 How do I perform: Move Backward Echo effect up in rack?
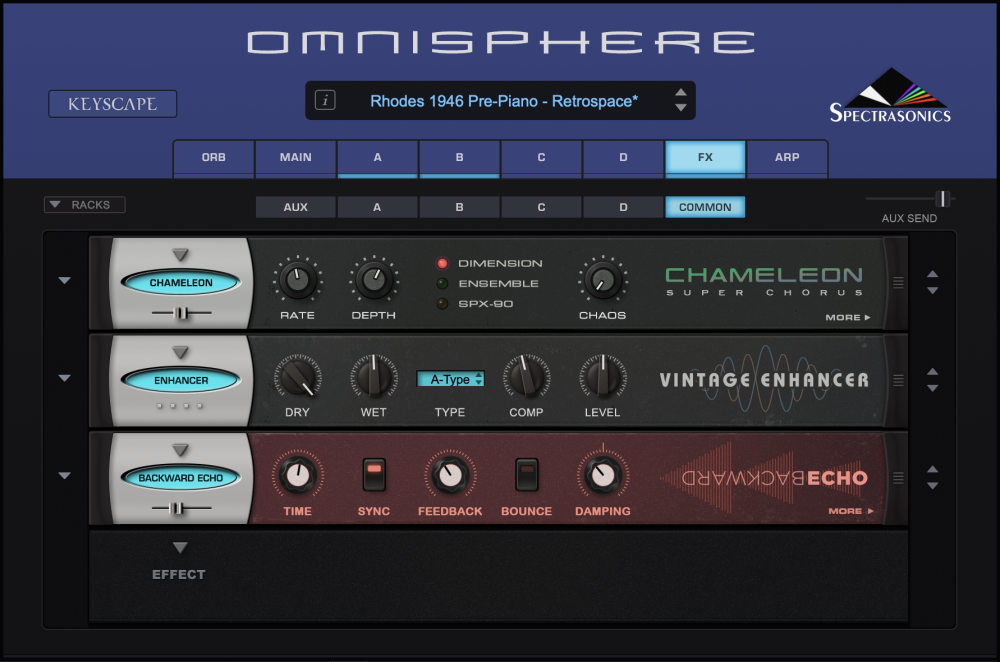pos(932,469)
